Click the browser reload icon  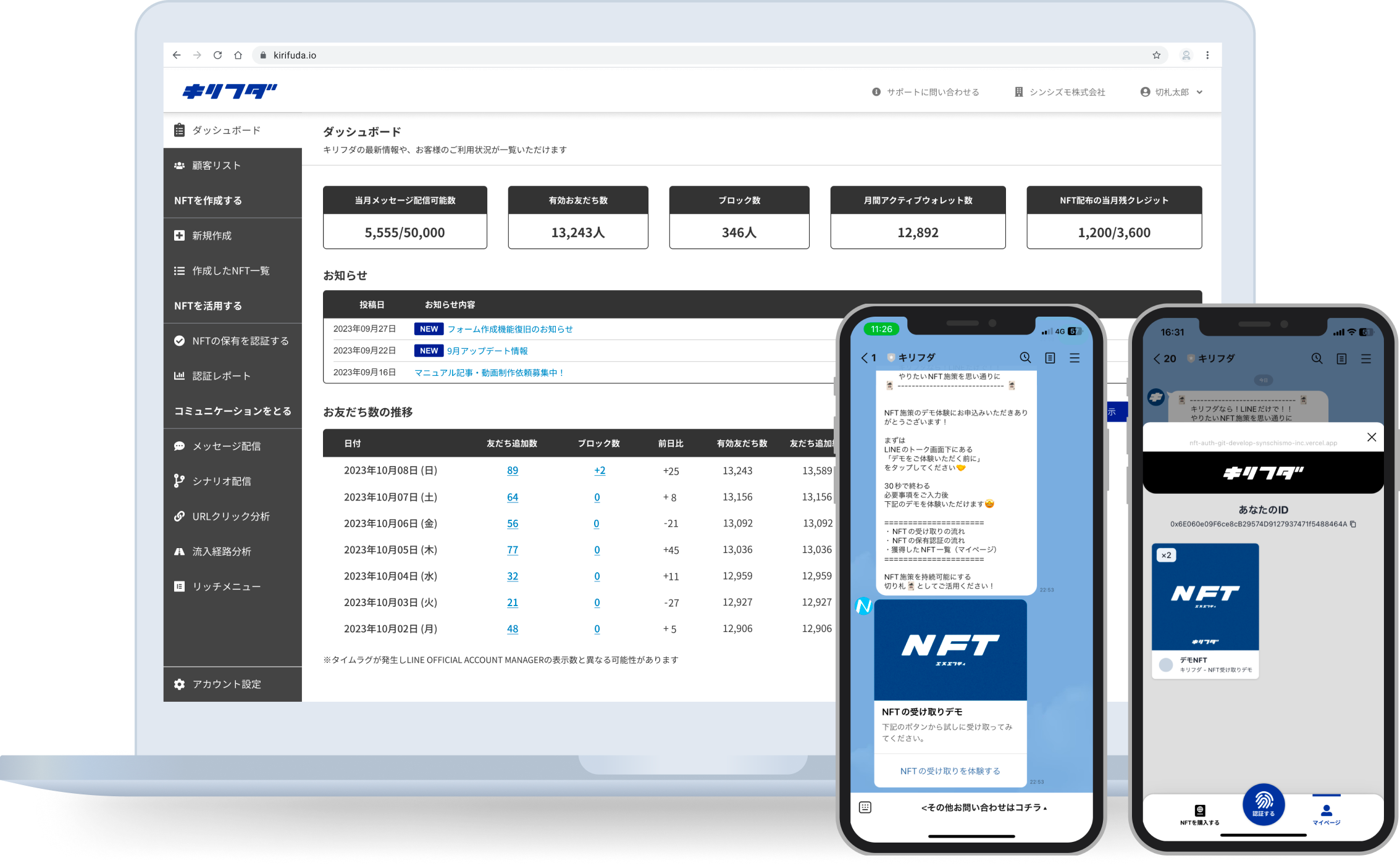217,55
